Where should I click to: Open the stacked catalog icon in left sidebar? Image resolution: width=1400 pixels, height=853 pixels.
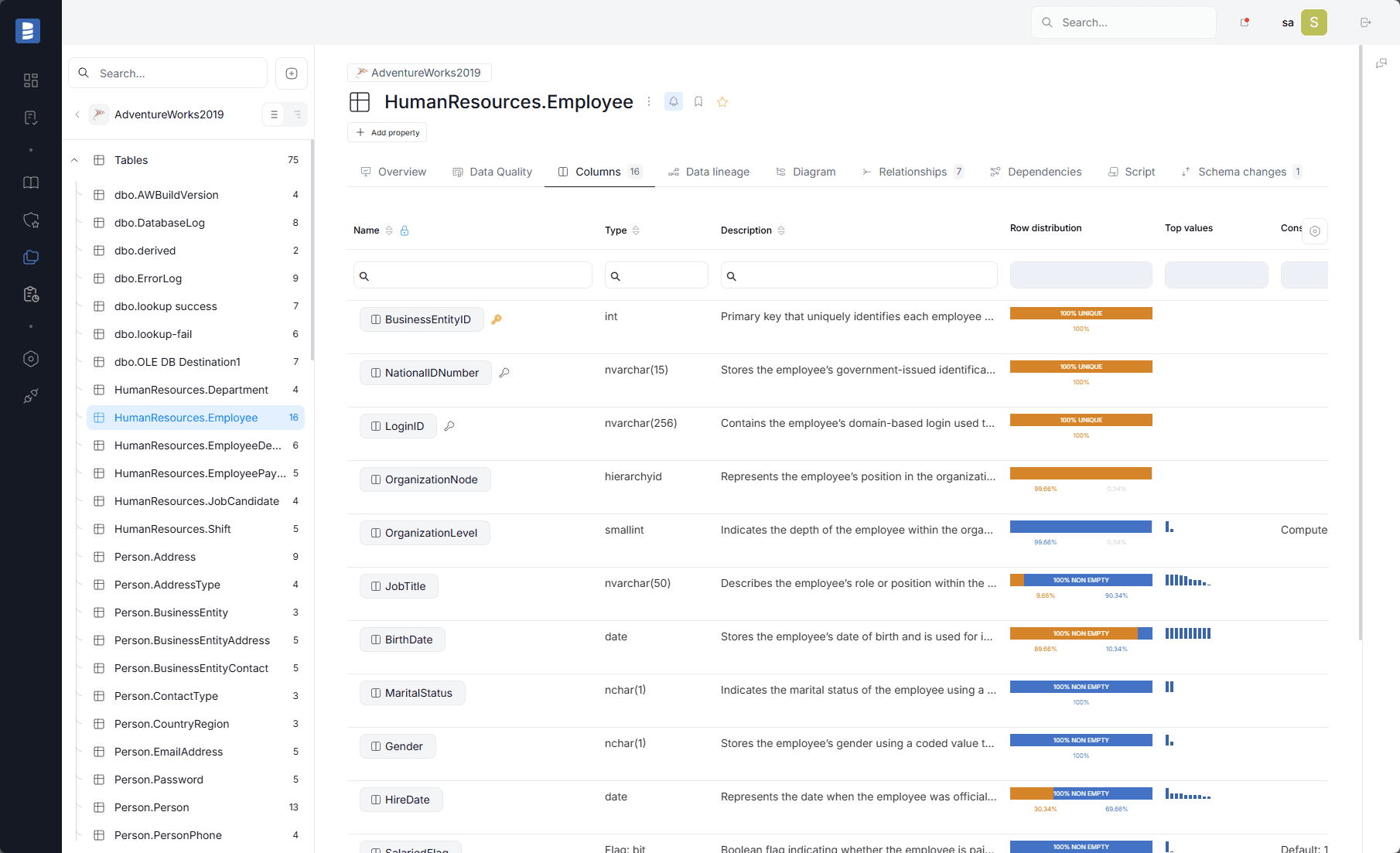coord(31,257)
